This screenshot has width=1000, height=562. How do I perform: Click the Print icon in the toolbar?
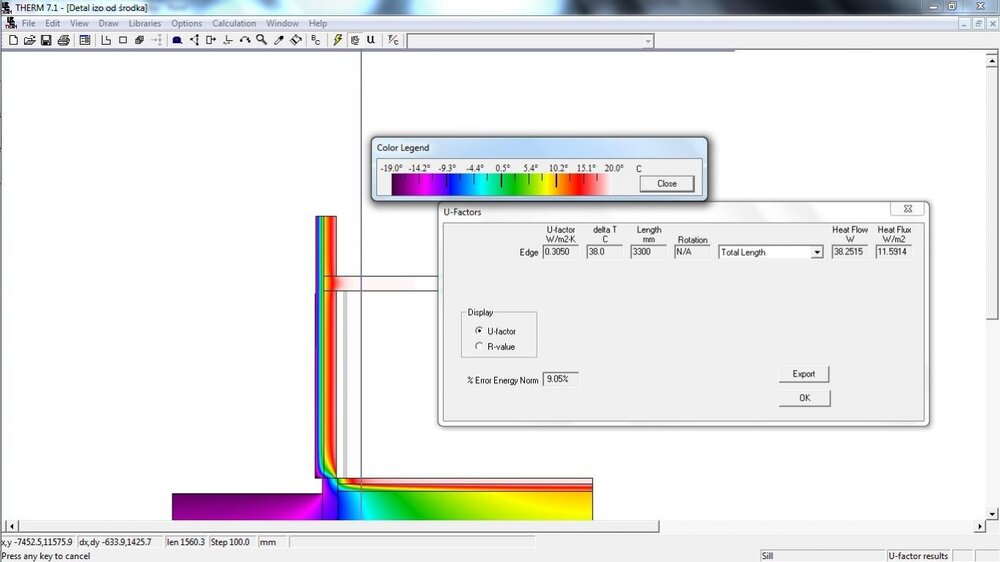point(63,40)
